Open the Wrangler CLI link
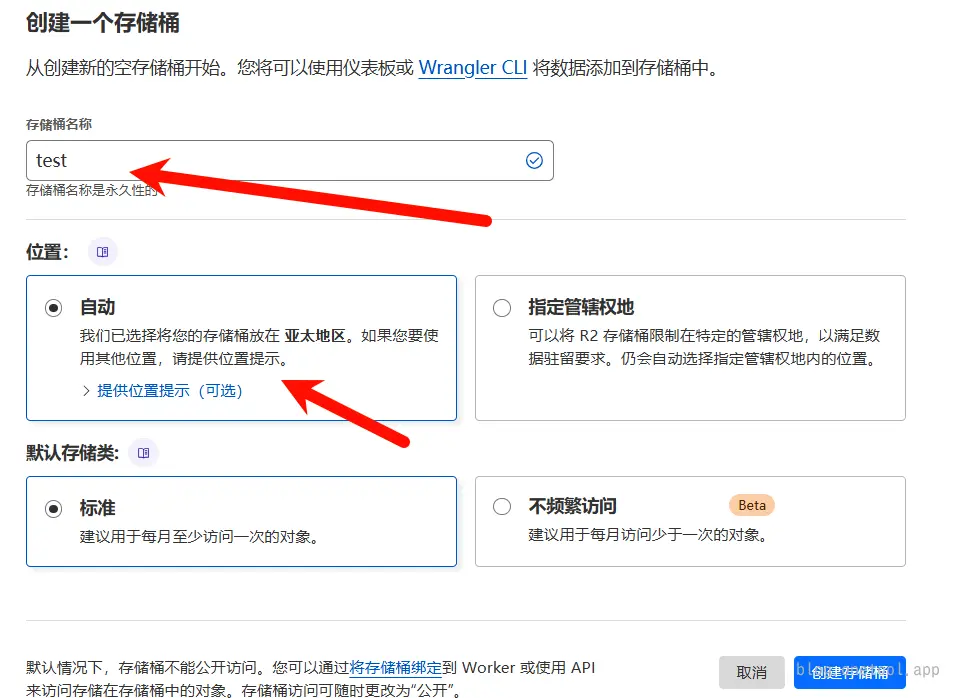This screenshot has width=960, height=698. click(472, 69)
